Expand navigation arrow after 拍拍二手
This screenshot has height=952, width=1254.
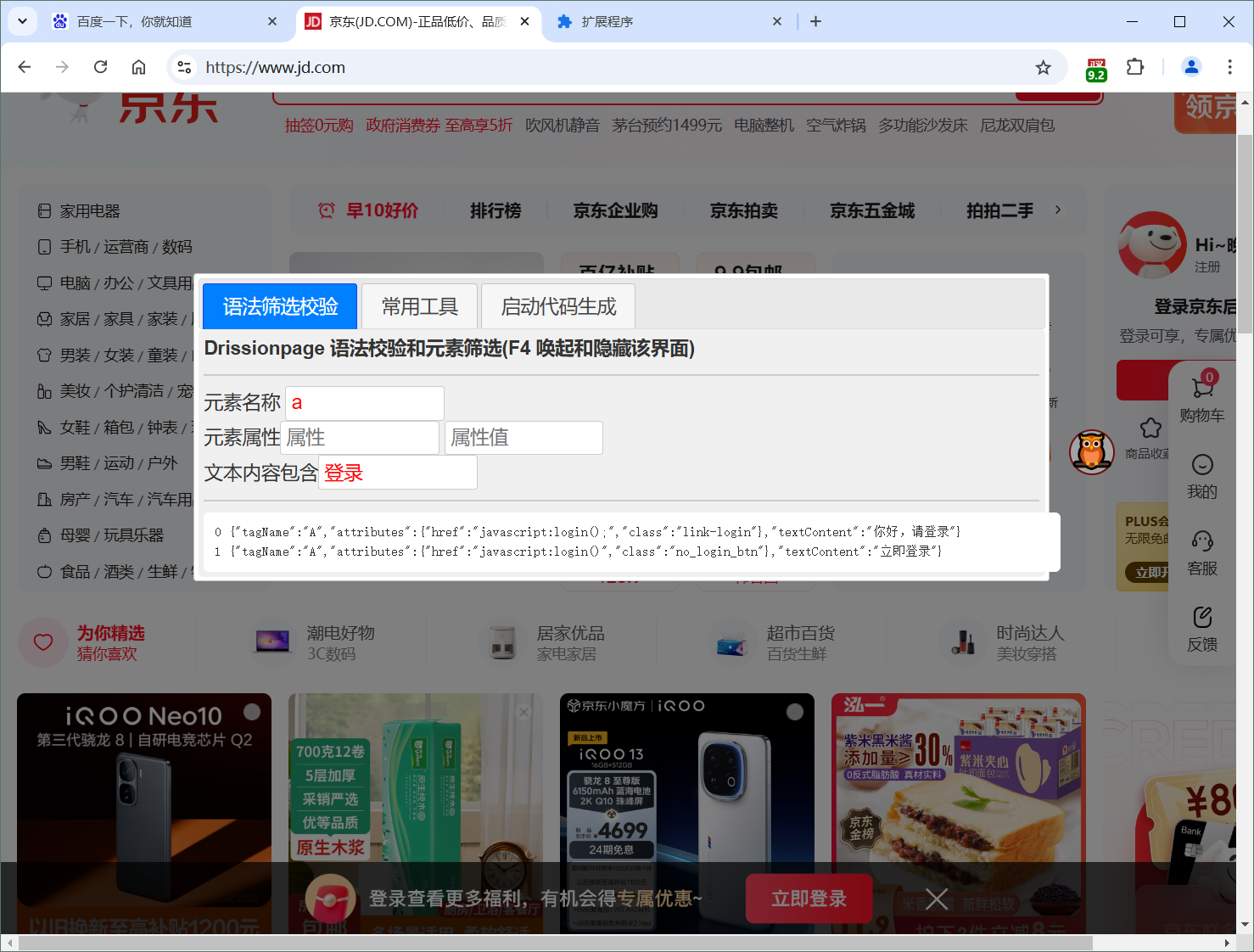click(x=1058, y=210)
